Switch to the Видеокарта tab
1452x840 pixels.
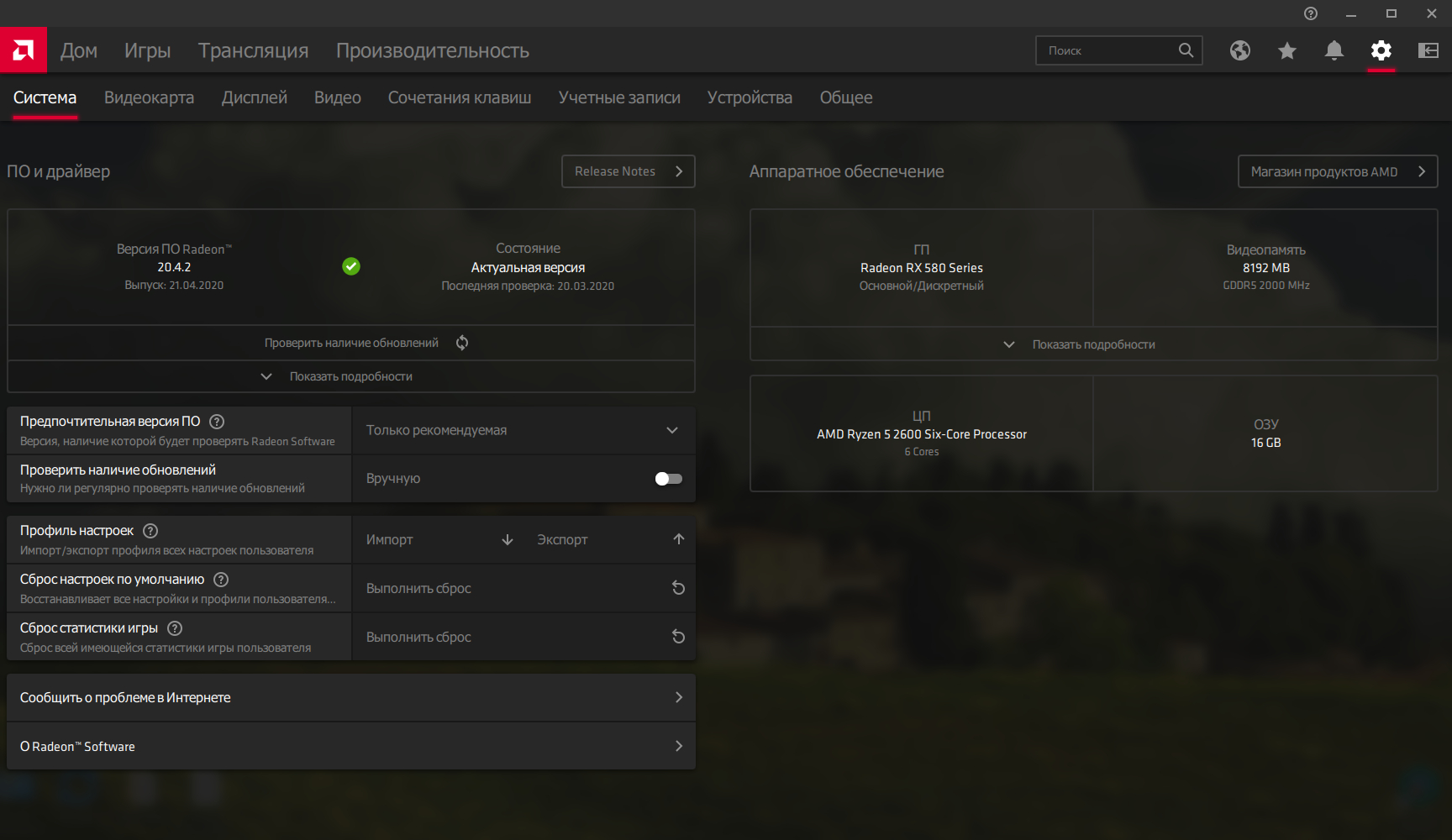[x=150, y=97]
